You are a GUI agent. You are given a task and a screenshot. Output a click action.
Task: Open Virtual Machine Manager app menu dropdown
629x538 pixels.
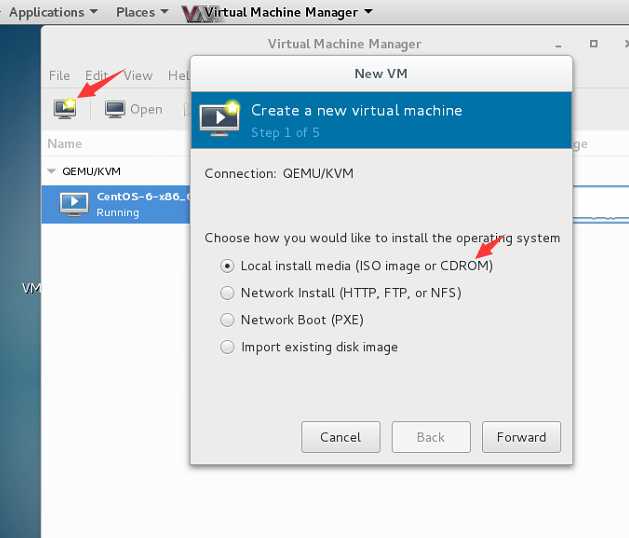tap(288, 12)
